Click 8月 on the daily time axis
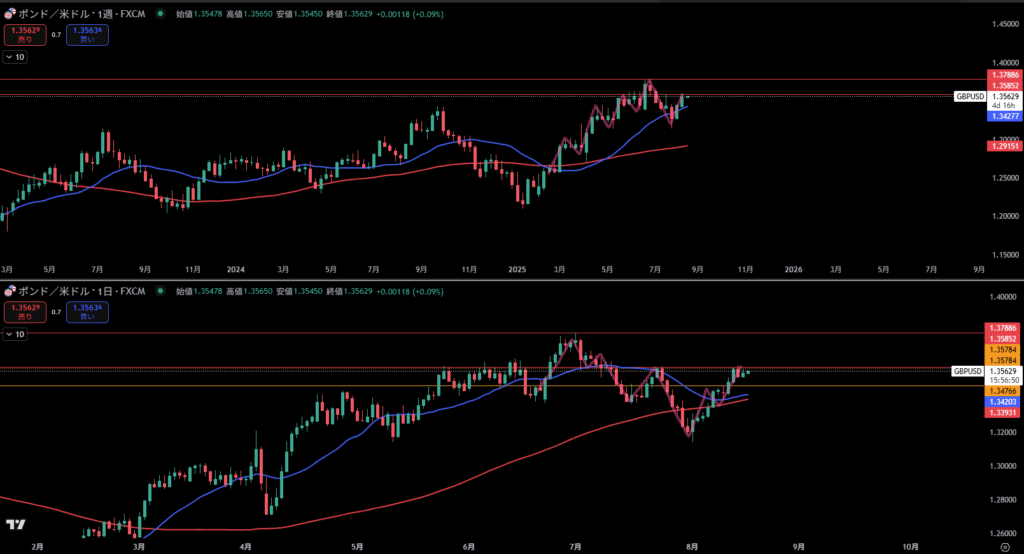 692,547
